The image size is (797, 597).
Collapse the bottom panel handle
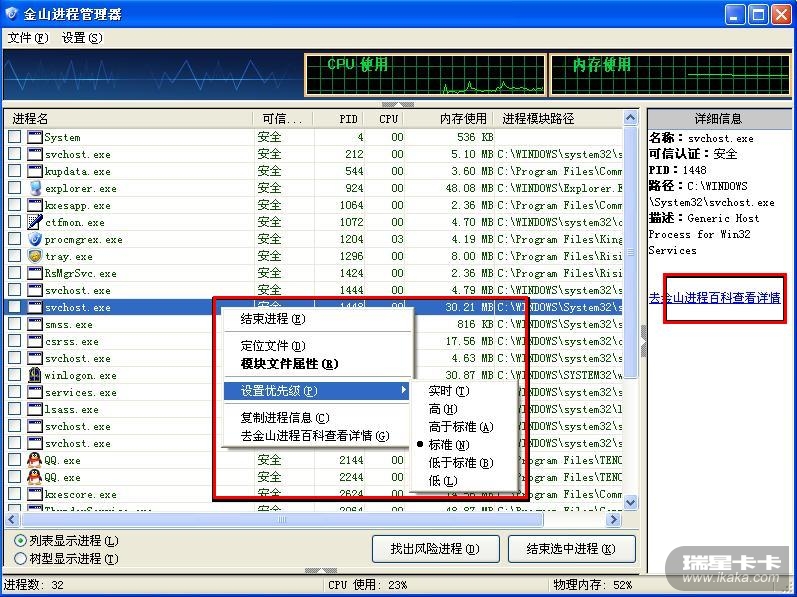[321, 571]
